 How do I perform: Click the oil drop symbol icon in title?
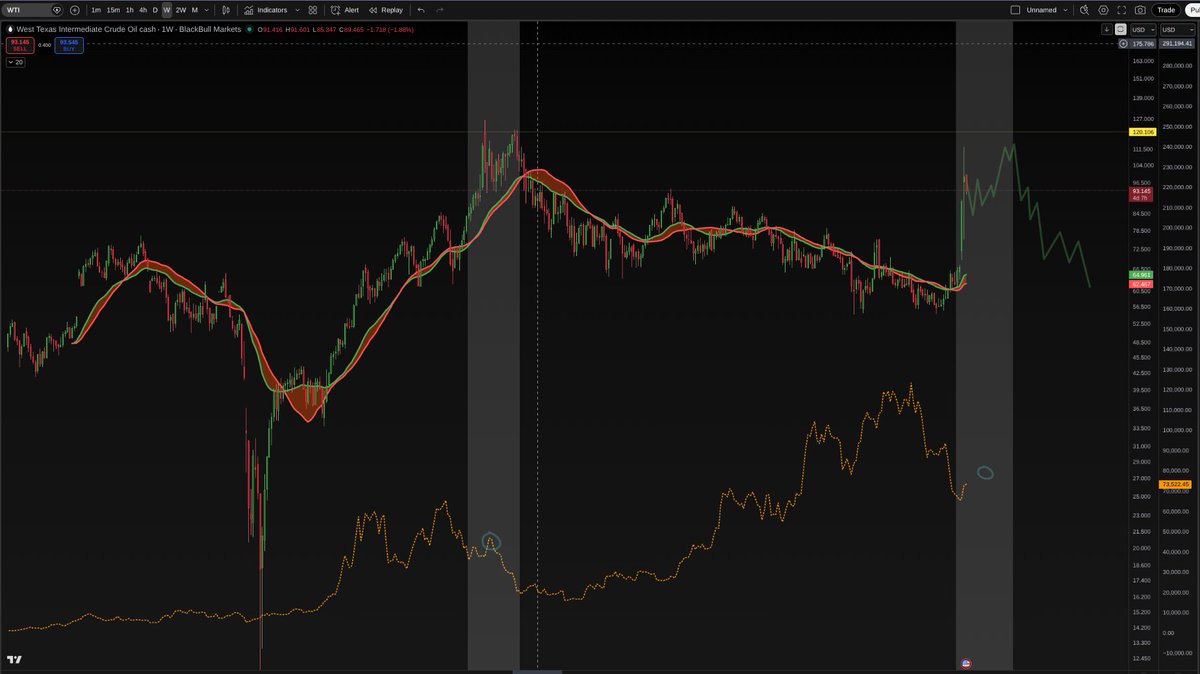(11, 29)
